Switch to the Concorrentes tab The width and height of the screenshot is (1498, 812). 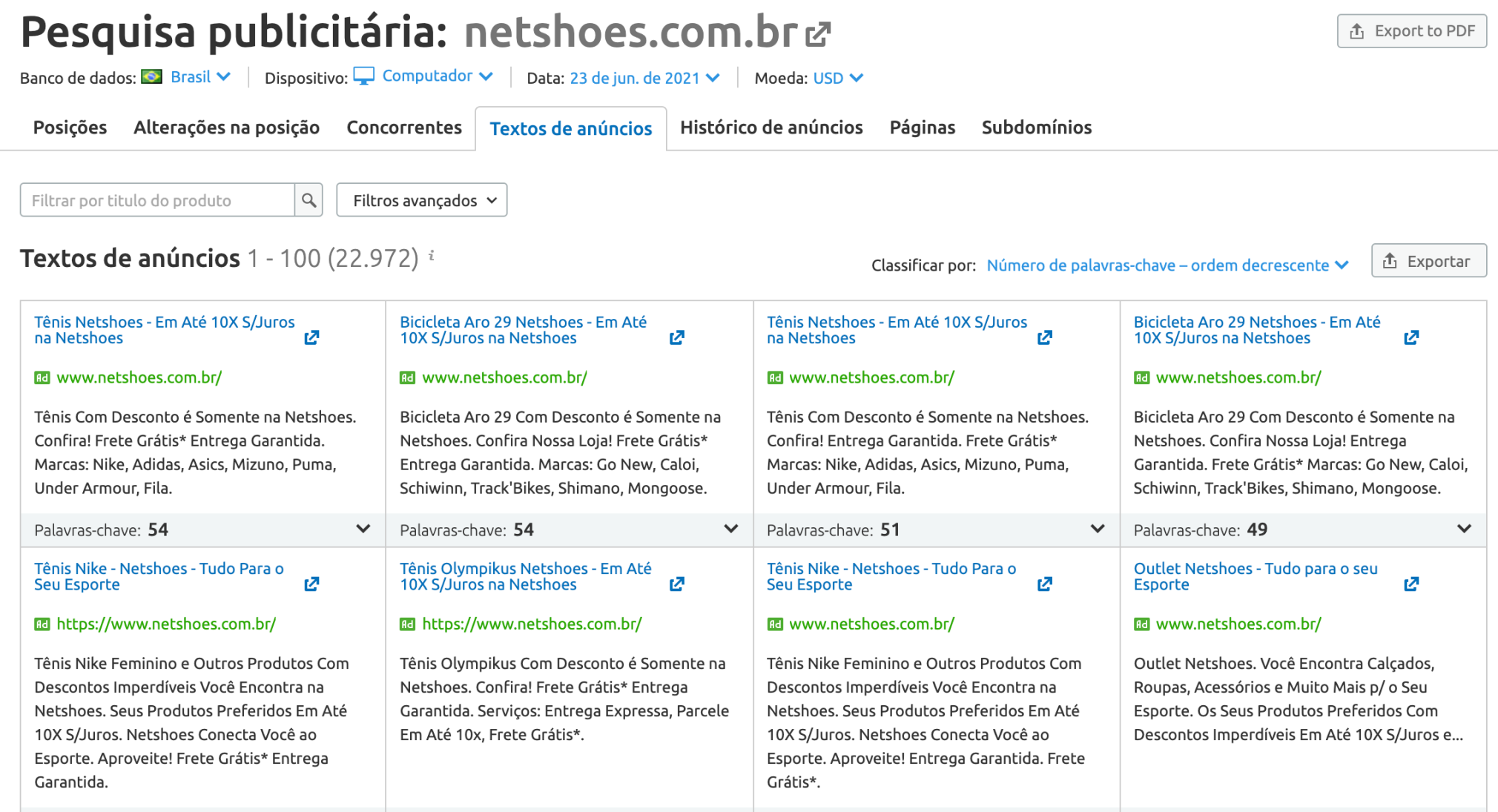tap(404, 128)
